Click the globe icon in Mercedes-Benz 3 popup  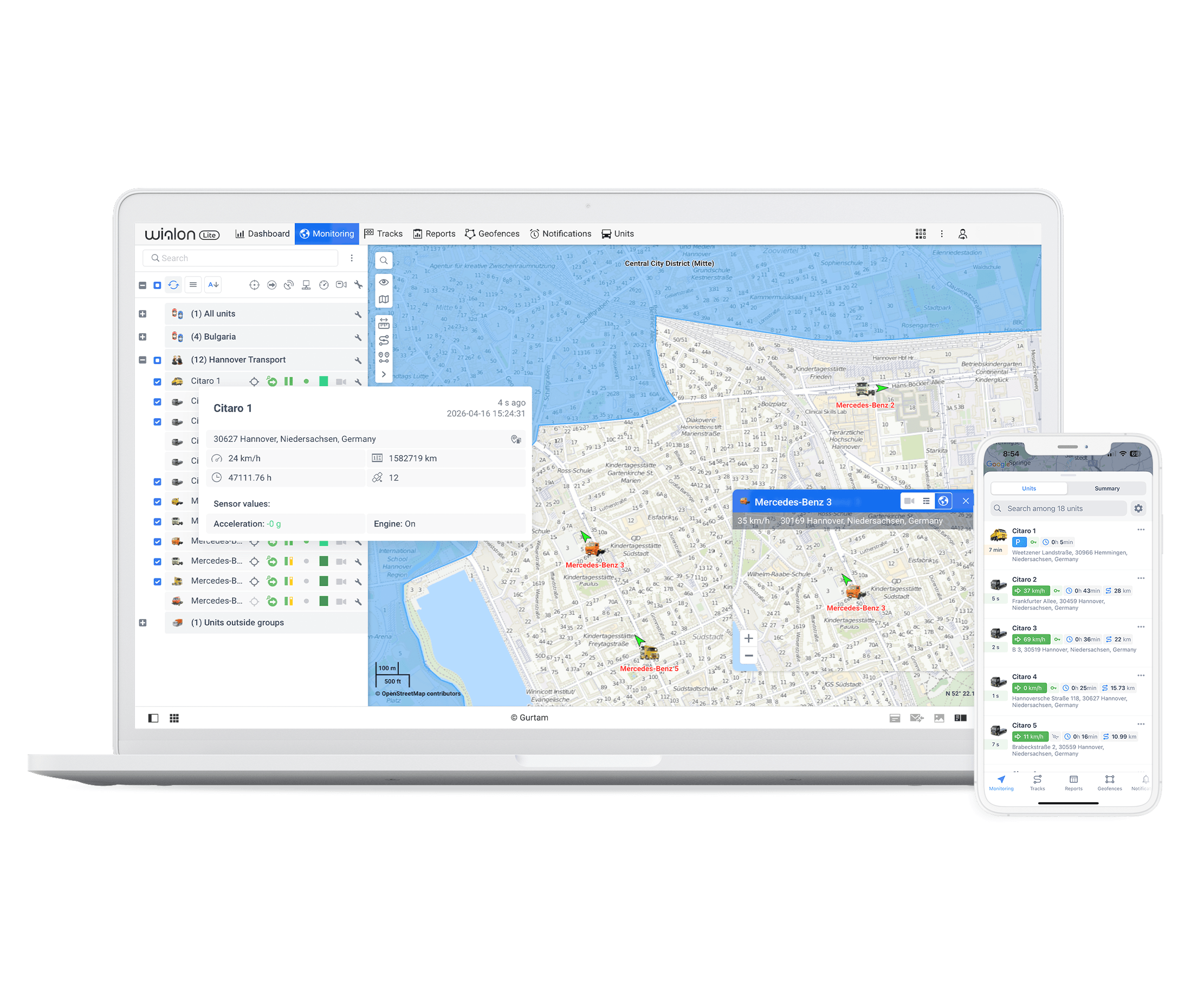943,501
